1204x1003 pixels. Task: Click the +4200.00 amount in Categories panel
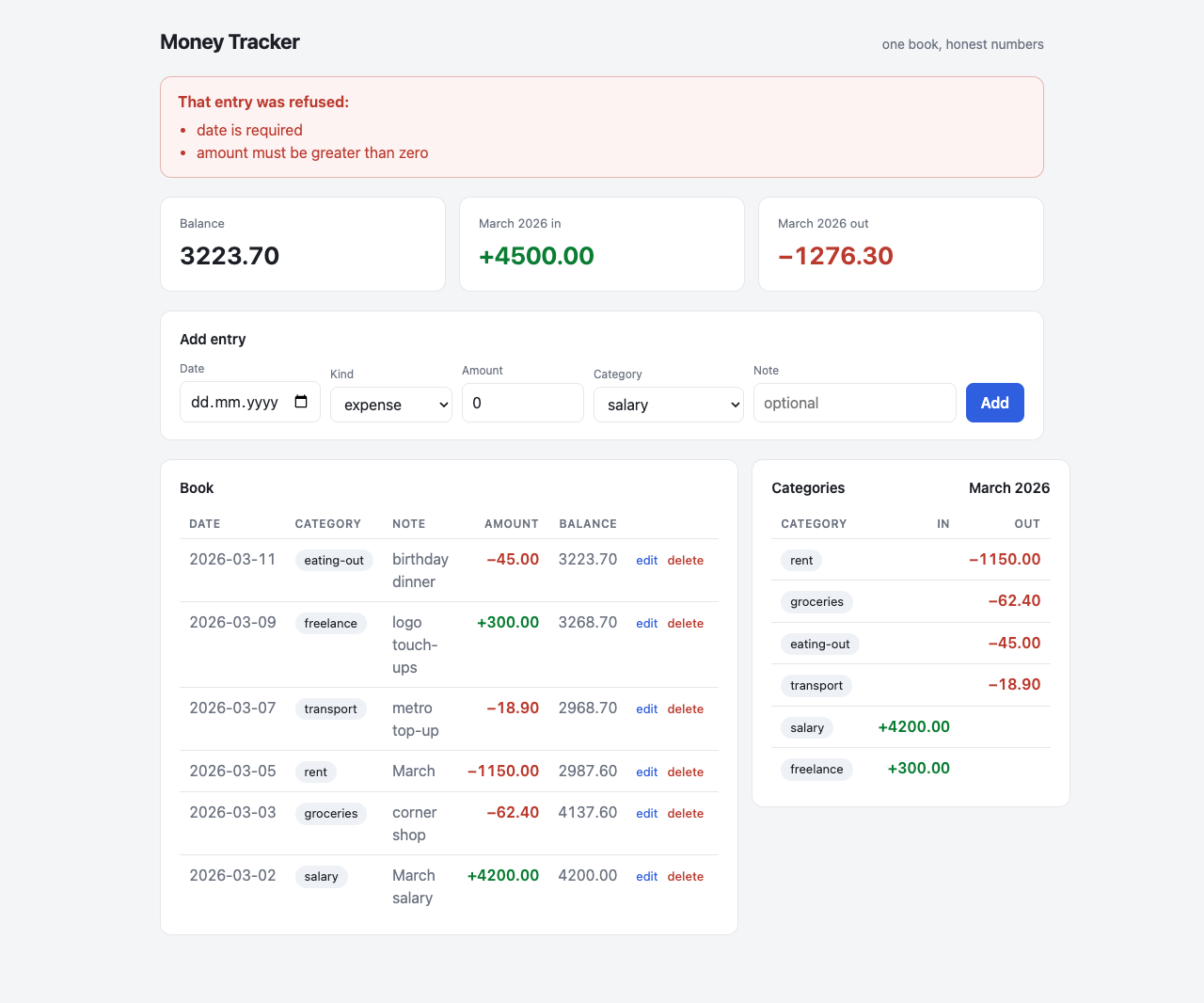click(x=913, y=726)
